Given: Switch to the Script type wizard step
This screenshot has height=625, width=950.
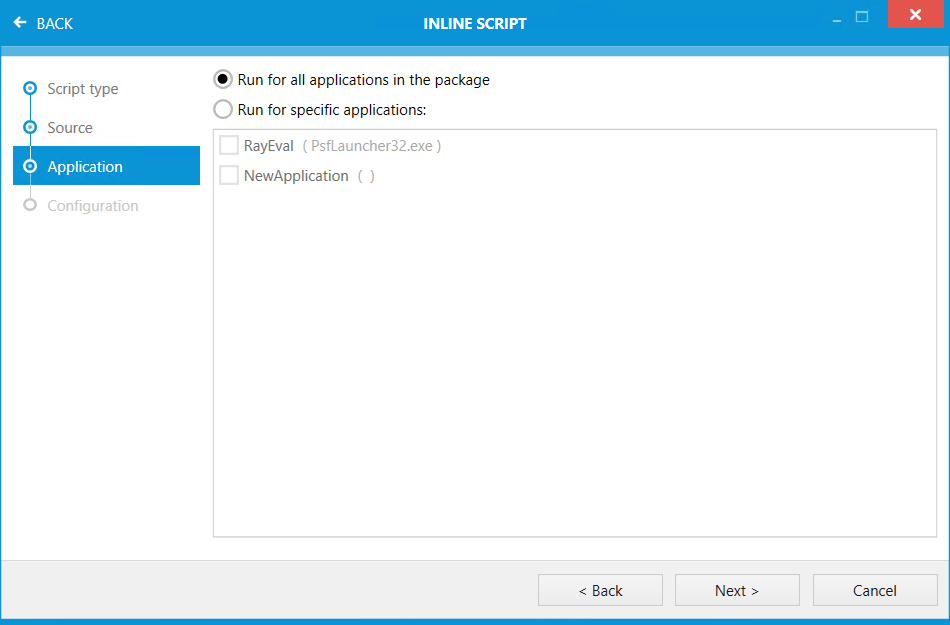Looking at the screenshot, I should [x=82, y=88].
